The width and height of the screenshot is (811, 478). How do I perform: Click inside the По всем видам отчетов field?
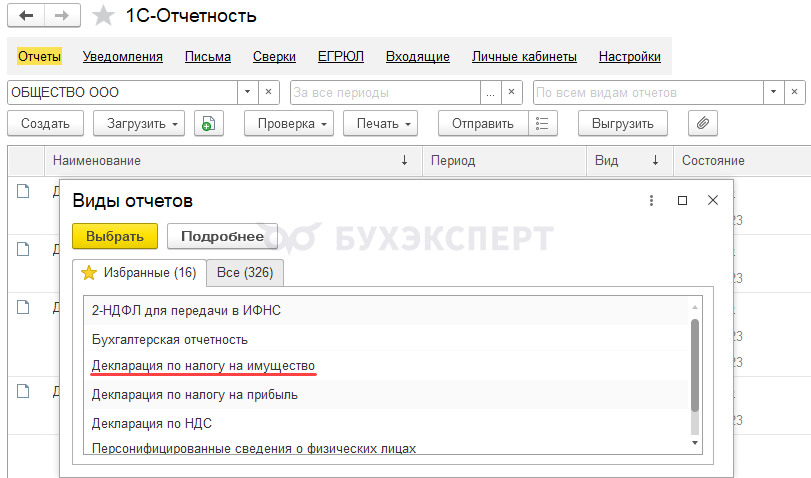[x=648, y=92]
